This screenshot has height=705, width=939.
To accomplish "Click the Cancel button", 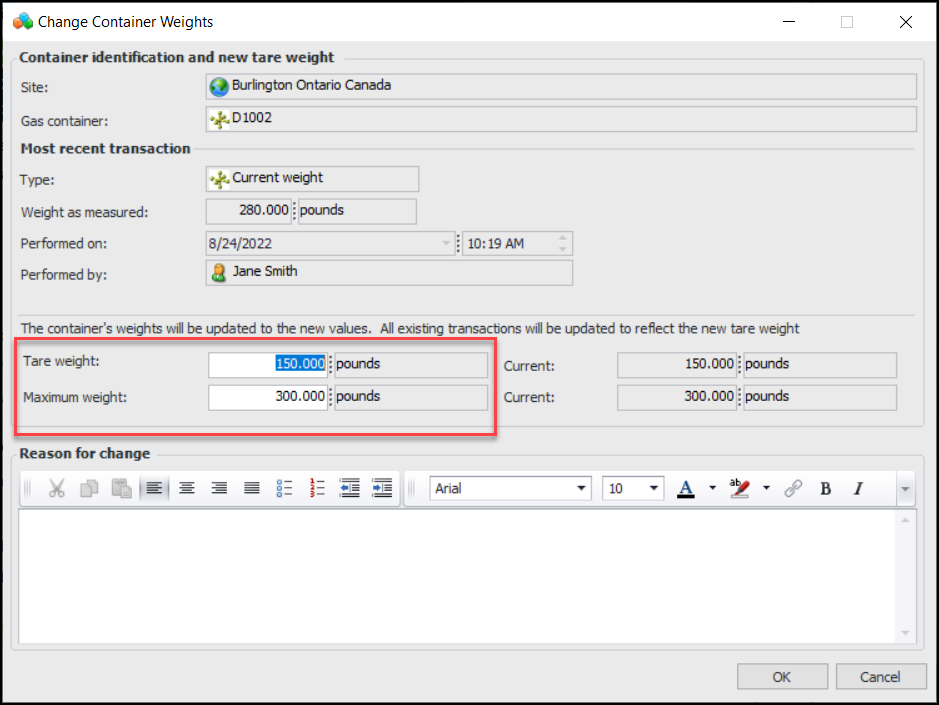I will coord(880,677).
